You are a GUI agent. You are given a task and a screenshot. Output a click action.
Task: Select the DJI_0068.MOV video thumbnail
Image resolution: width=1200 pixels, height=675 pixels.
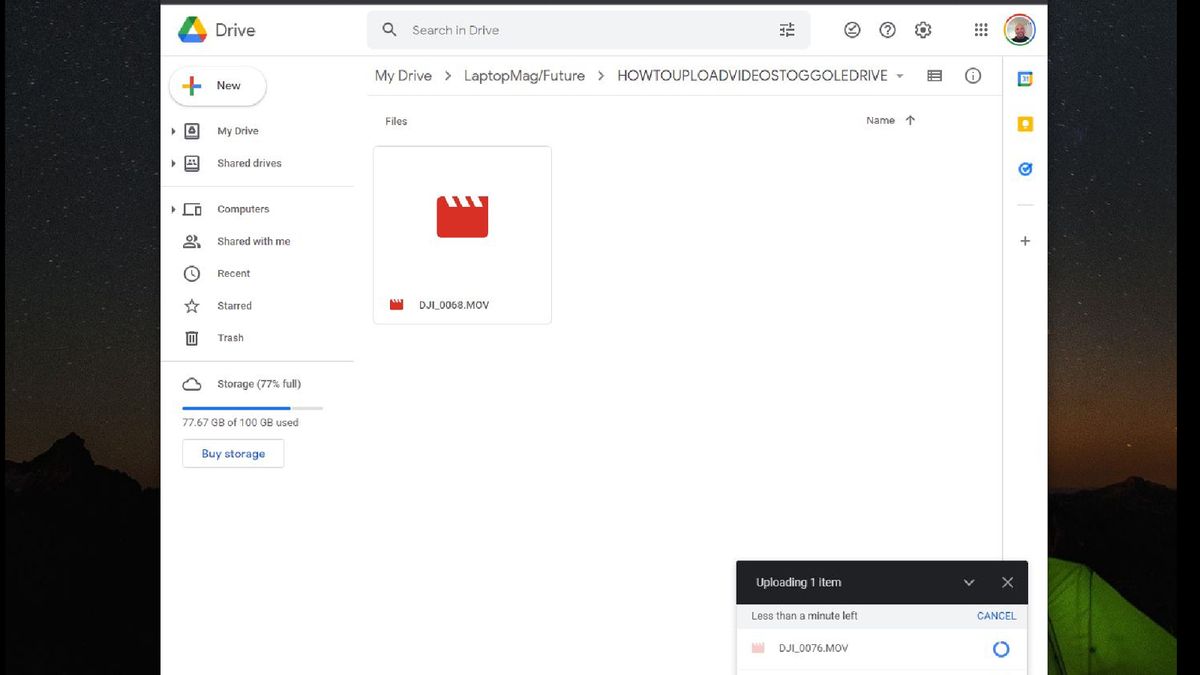(x=462, y=215)
